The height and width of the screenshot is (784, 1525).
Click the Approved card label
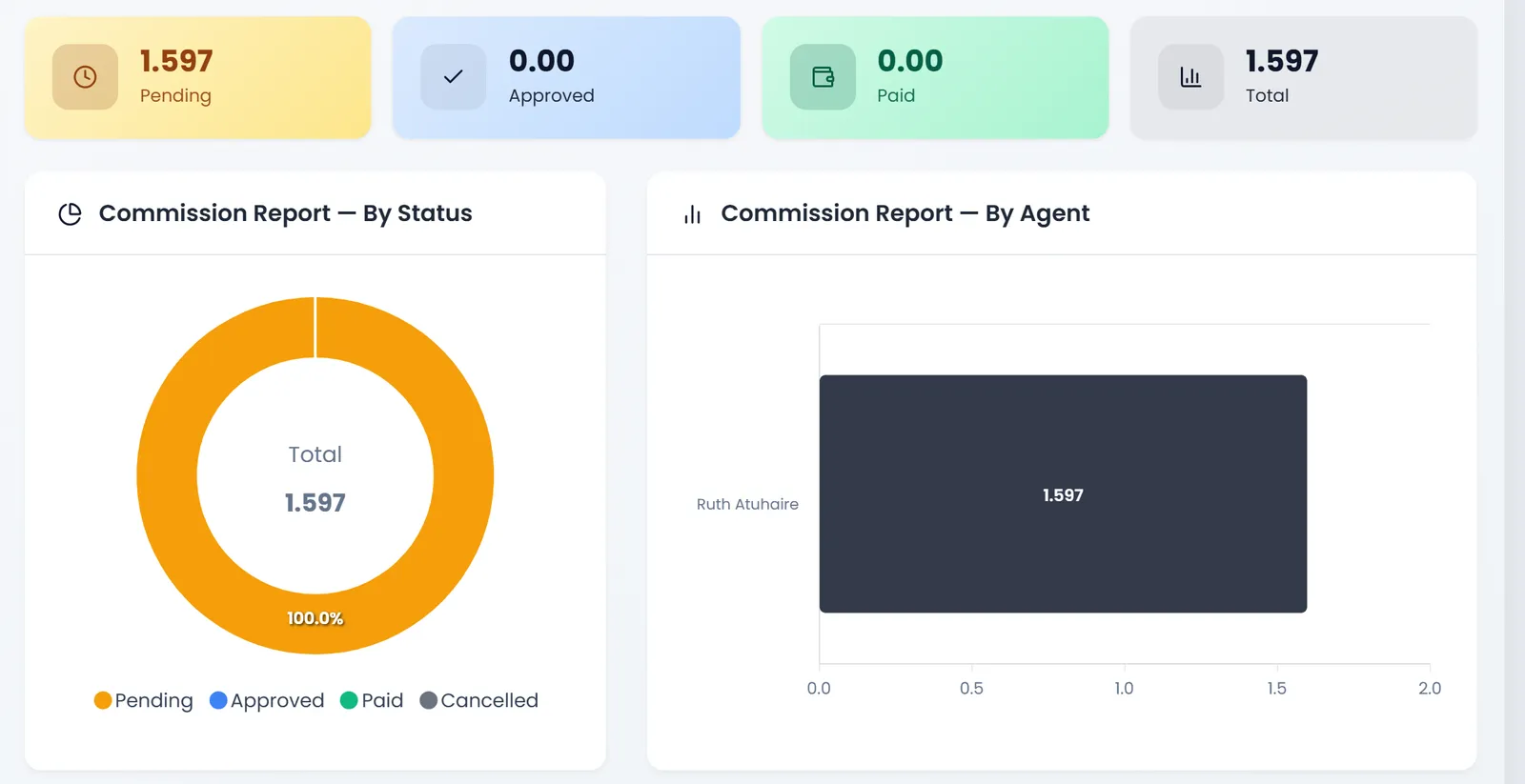(x=551, y=95)
